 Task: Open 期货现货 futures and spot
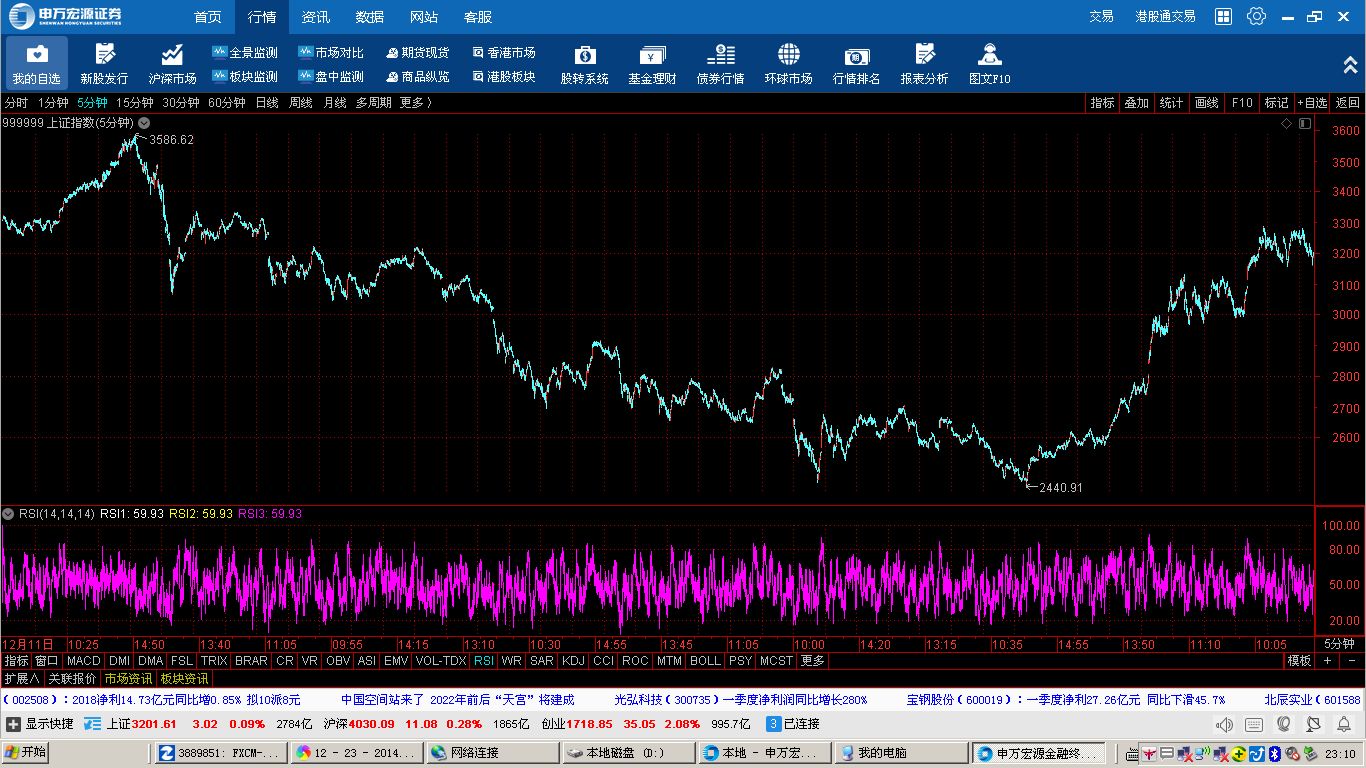click(417, 52)
